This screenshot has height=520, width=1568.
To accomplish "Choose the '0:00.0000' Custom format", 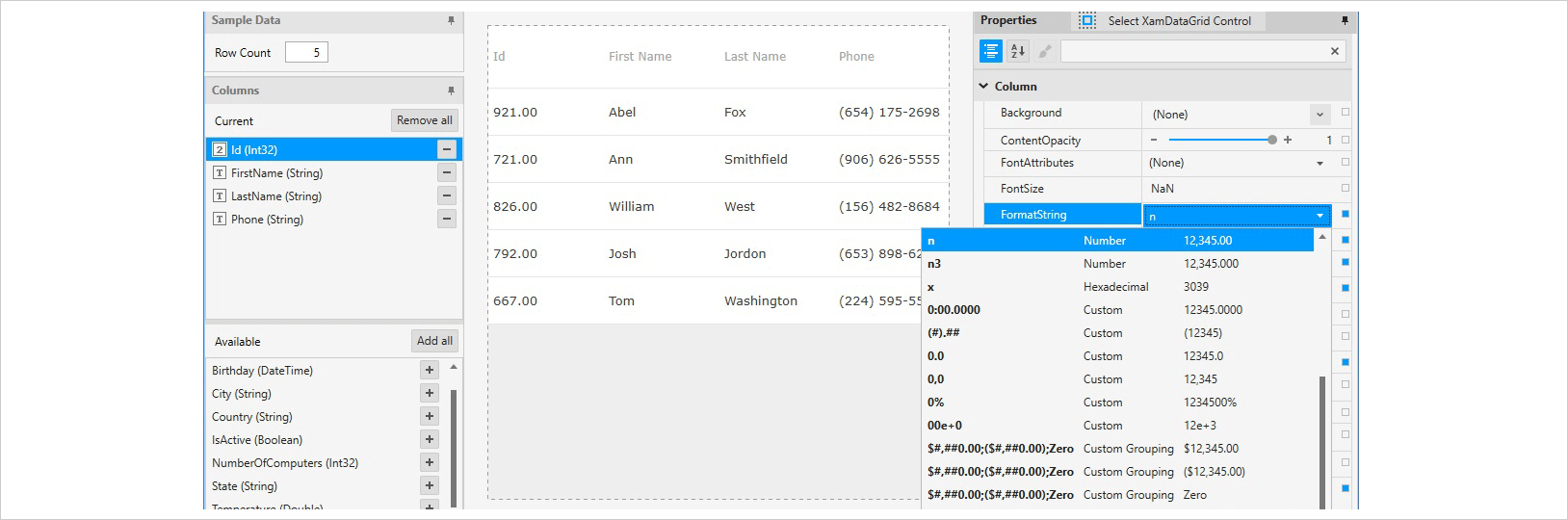I will 1117,310.
